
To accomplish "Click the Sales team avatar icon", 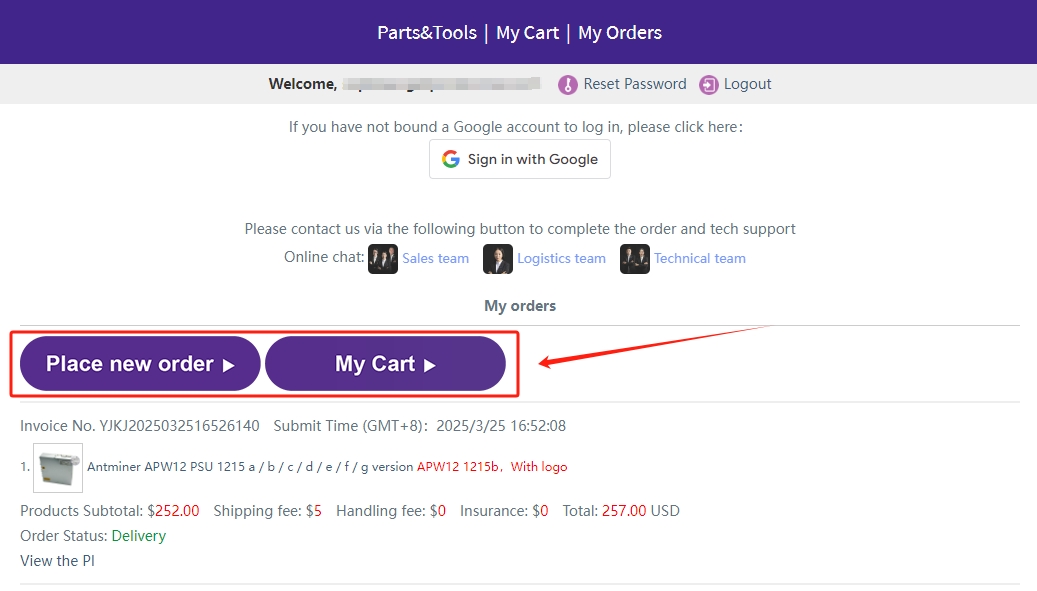I will pos(383,259).
